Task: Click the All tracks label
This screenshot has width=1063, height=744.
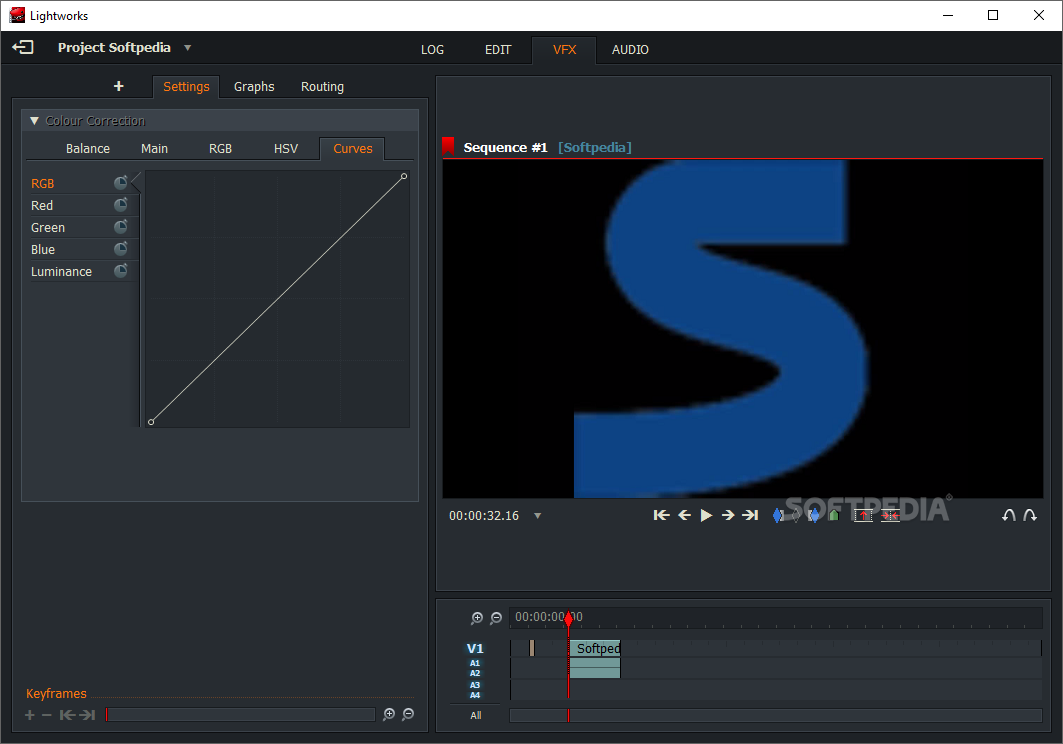Action: point(476,716)
